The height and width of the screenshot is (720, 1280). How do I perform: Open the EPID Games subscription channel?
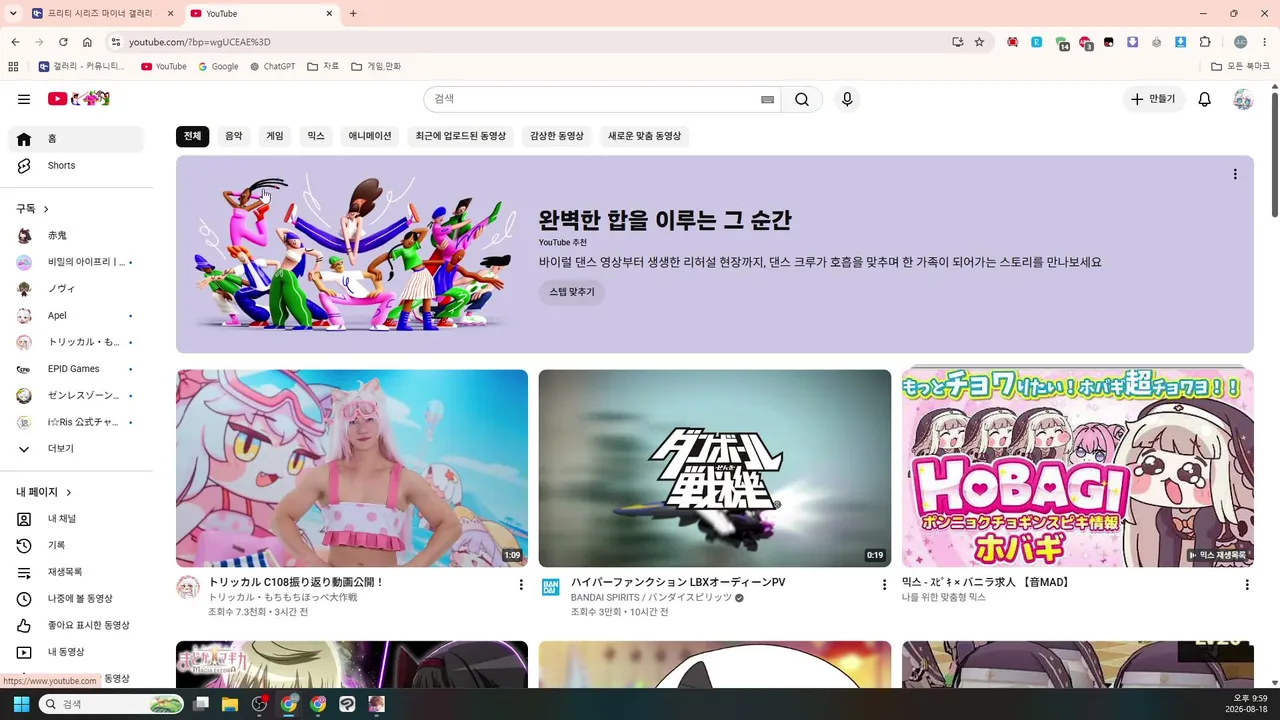tap(76, 369)
